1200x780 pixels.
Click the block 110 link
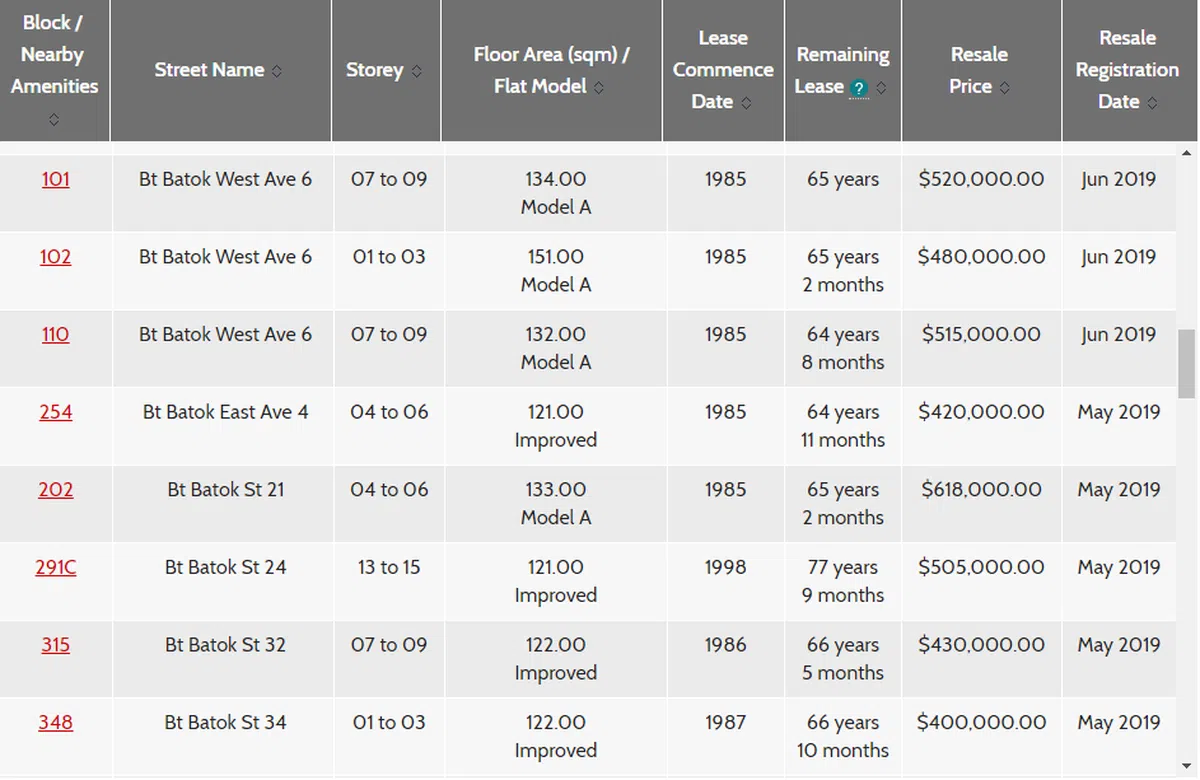tap(56, 335)
